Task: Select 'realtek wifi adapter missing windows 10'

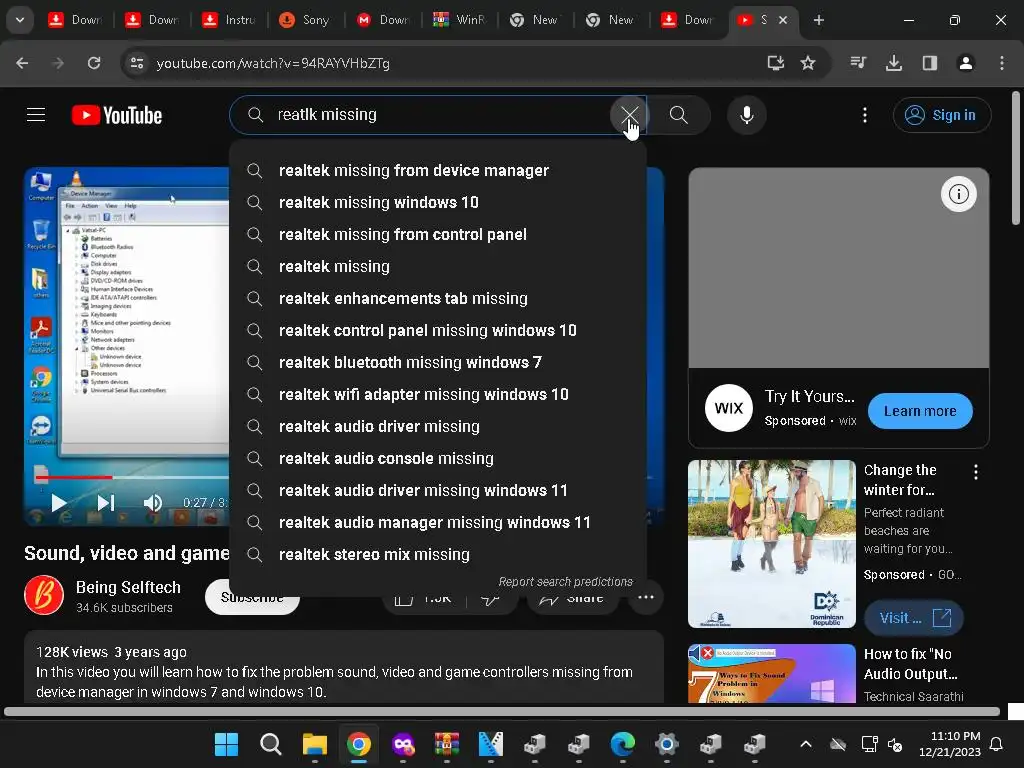Action: [438, 394]
